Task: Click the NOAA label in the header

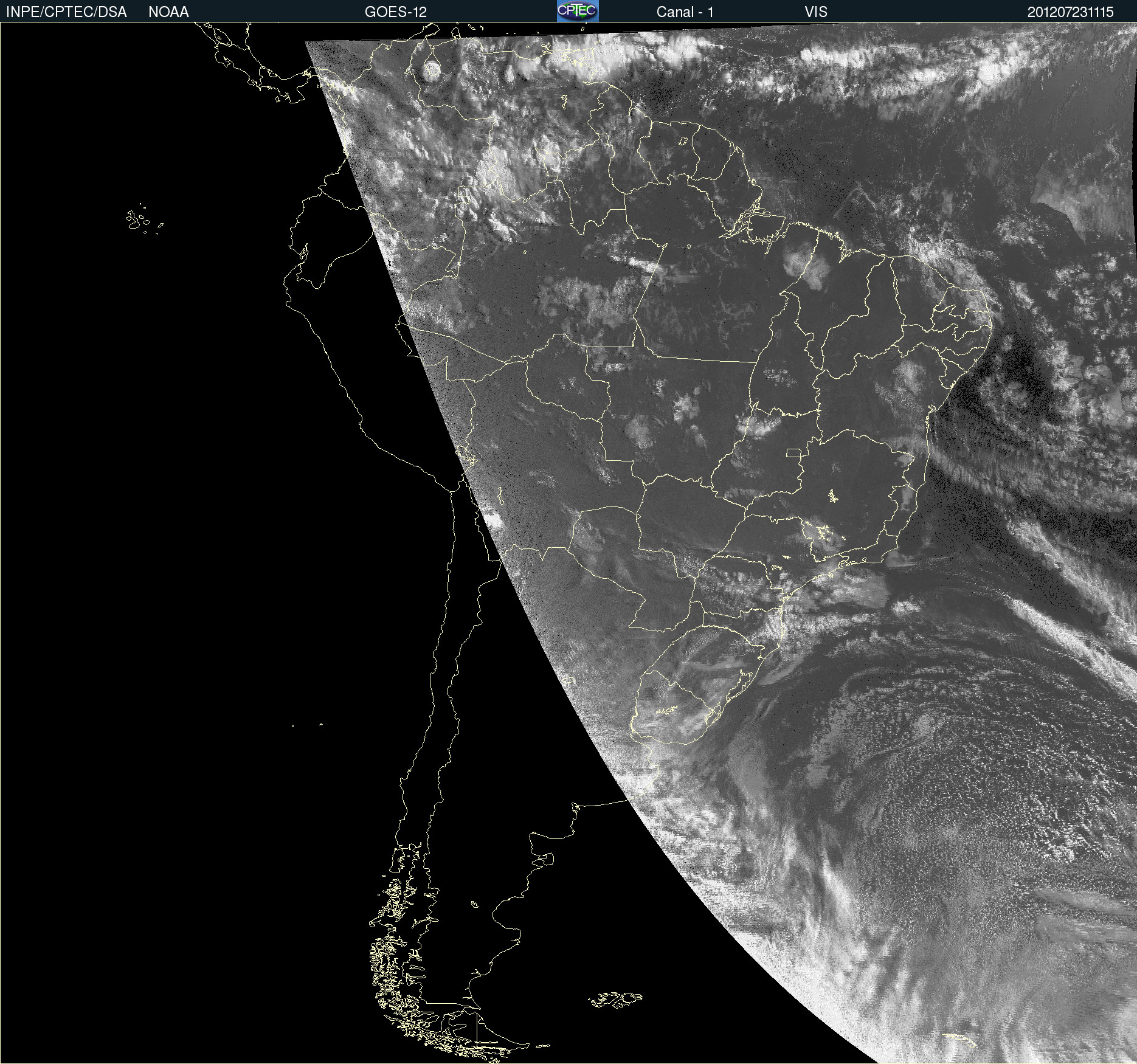Action: pyautogui.click(x=168, y=12)
